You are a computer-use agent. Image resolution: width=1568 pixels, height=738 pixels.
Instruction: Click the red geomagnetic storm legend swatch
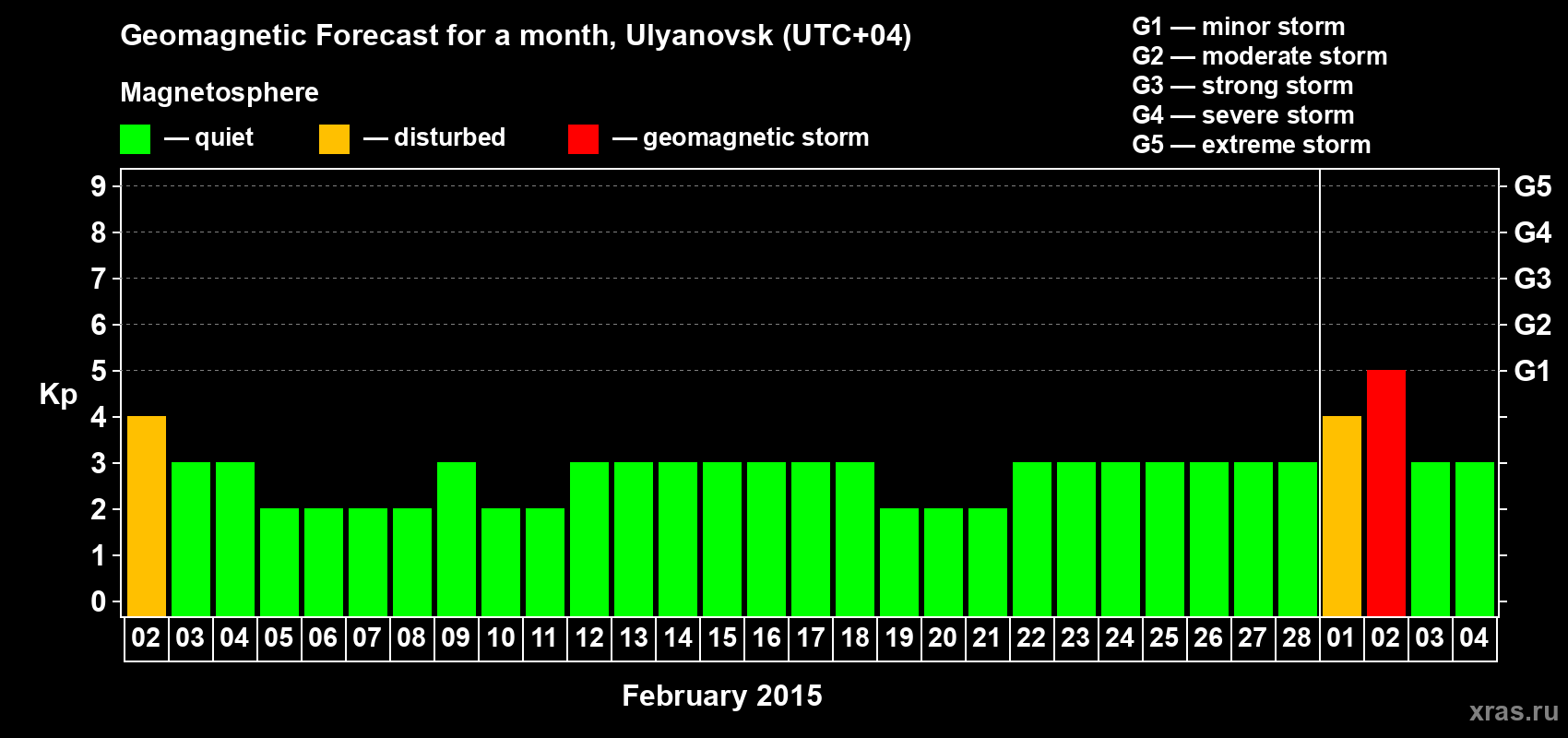(x=583, y=139)
